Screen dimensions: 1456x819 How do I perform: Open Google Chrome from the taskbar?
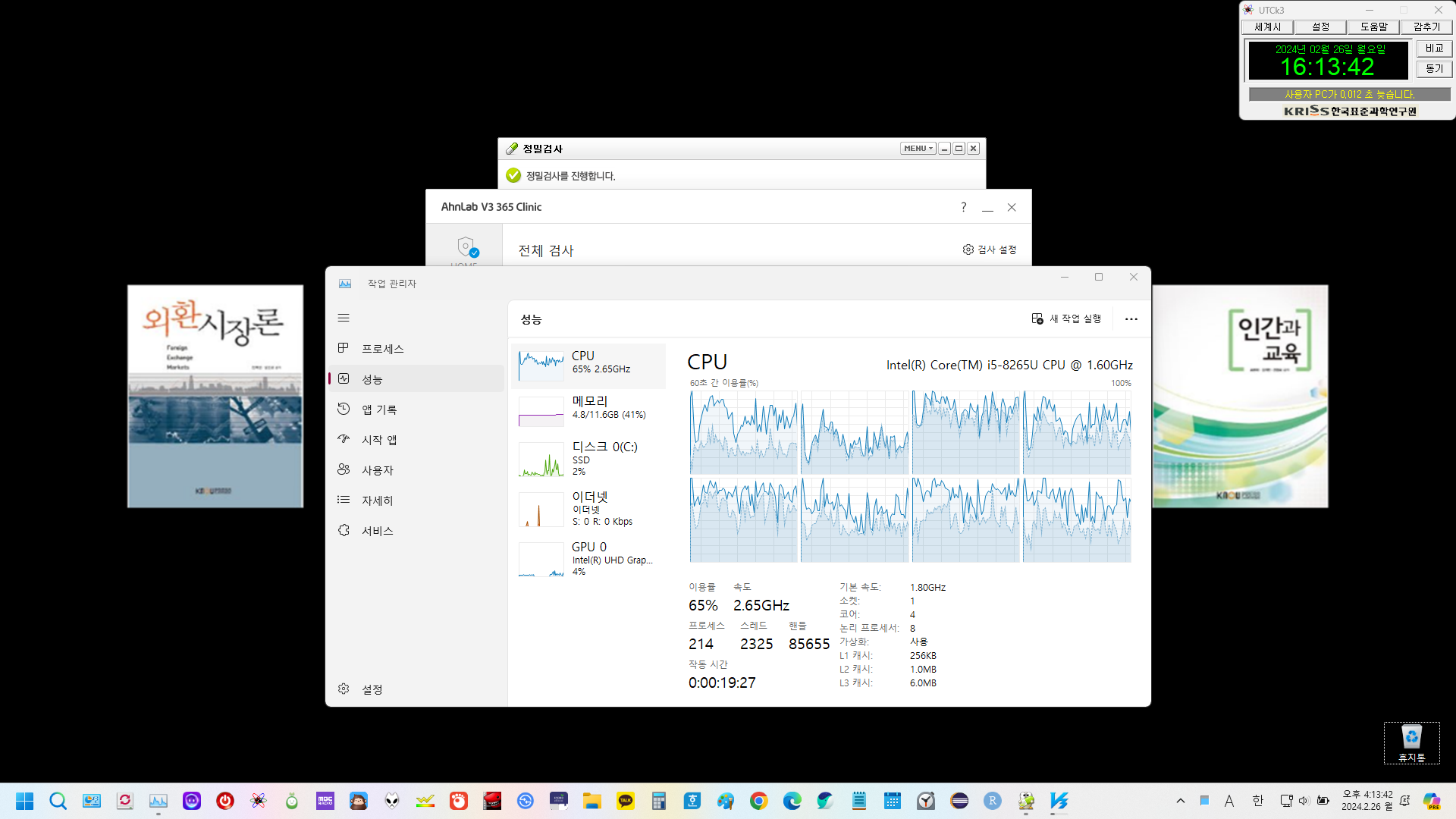click(x=759, y=801)
